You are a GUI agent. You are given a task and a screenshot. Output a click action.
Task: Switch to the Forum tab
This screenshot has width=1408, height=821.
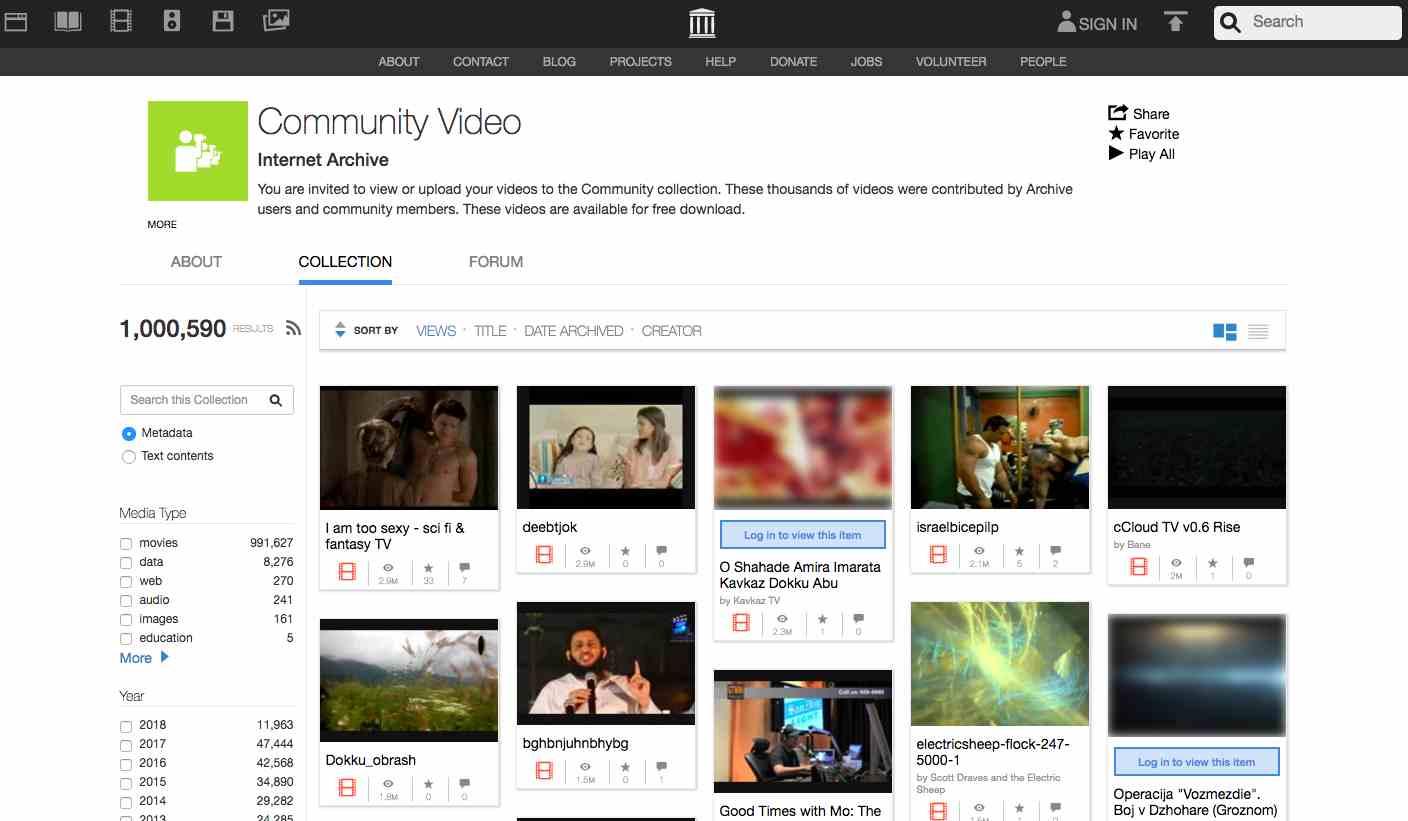pos(495,261)
